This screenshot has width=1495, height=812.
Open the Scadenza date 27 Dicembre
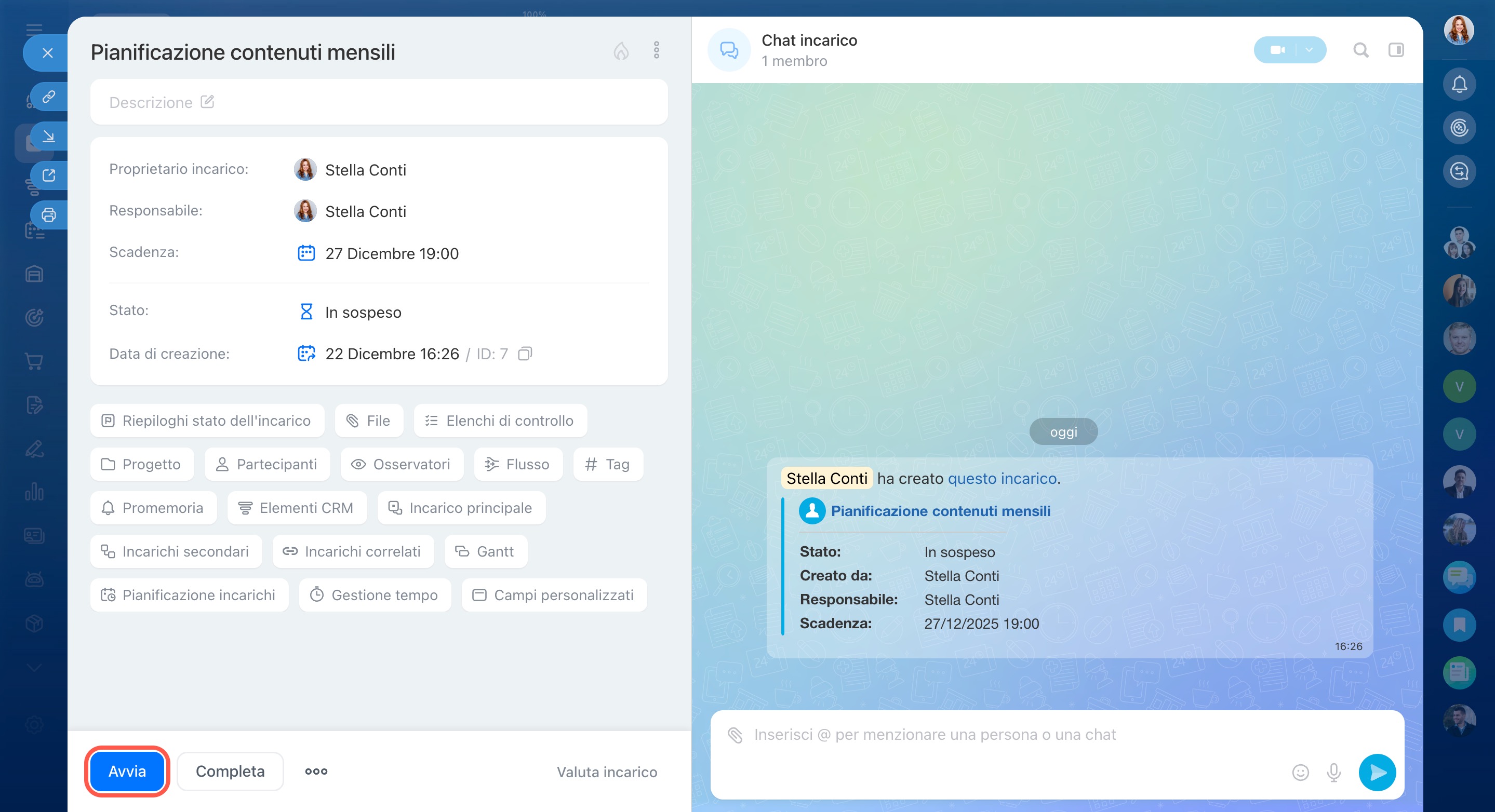tap(392, 253)
